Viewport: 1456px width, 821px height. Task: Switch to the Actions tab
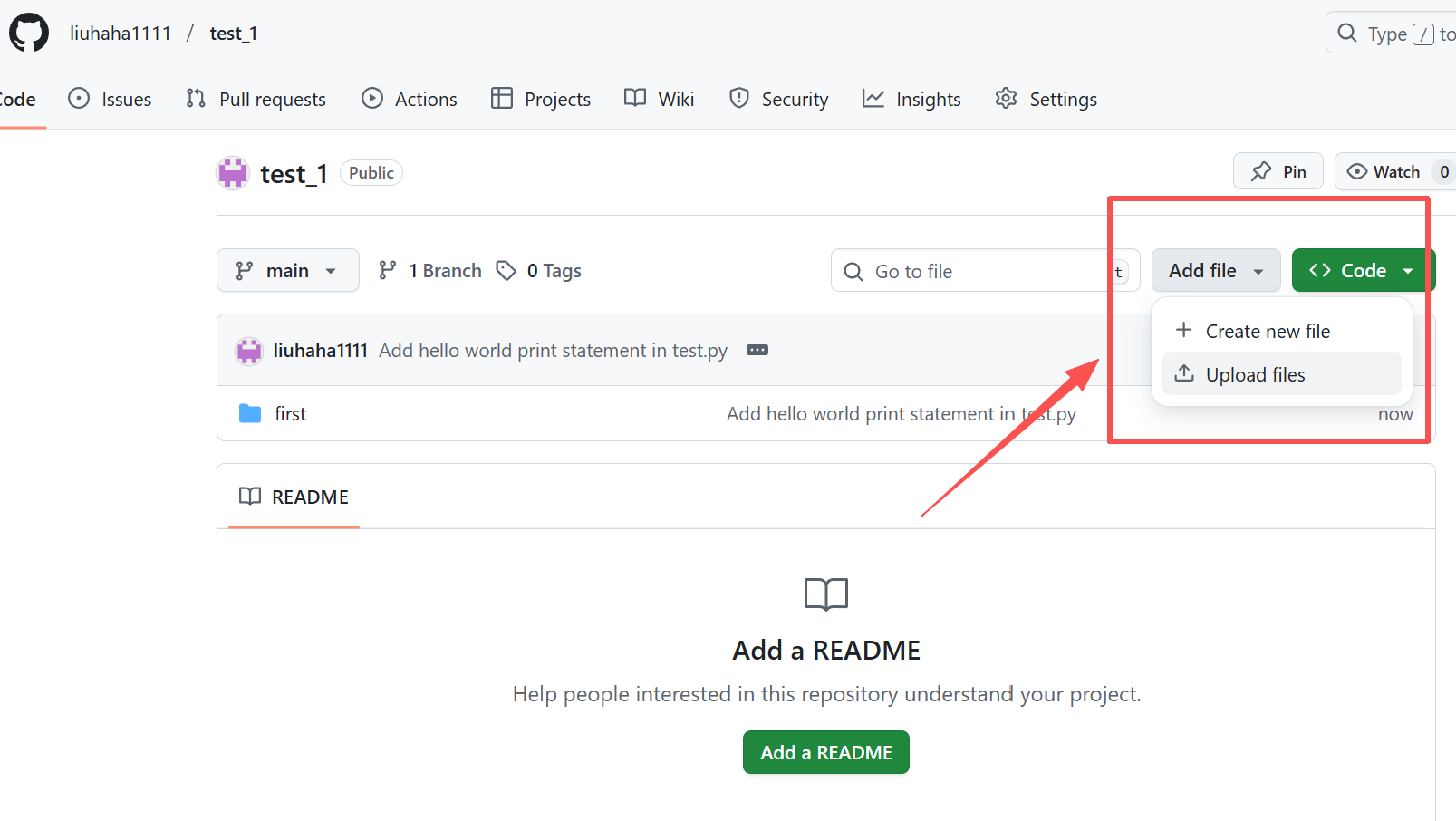(x=410, y=99)
